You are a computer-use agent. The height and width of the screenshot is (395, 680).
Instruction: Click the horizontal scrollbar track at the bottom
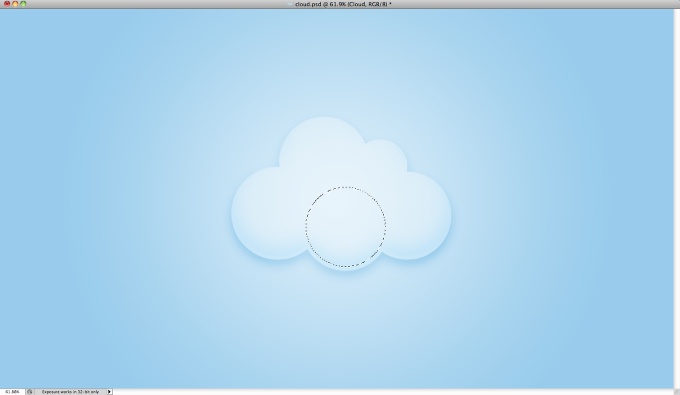point(392,392)
